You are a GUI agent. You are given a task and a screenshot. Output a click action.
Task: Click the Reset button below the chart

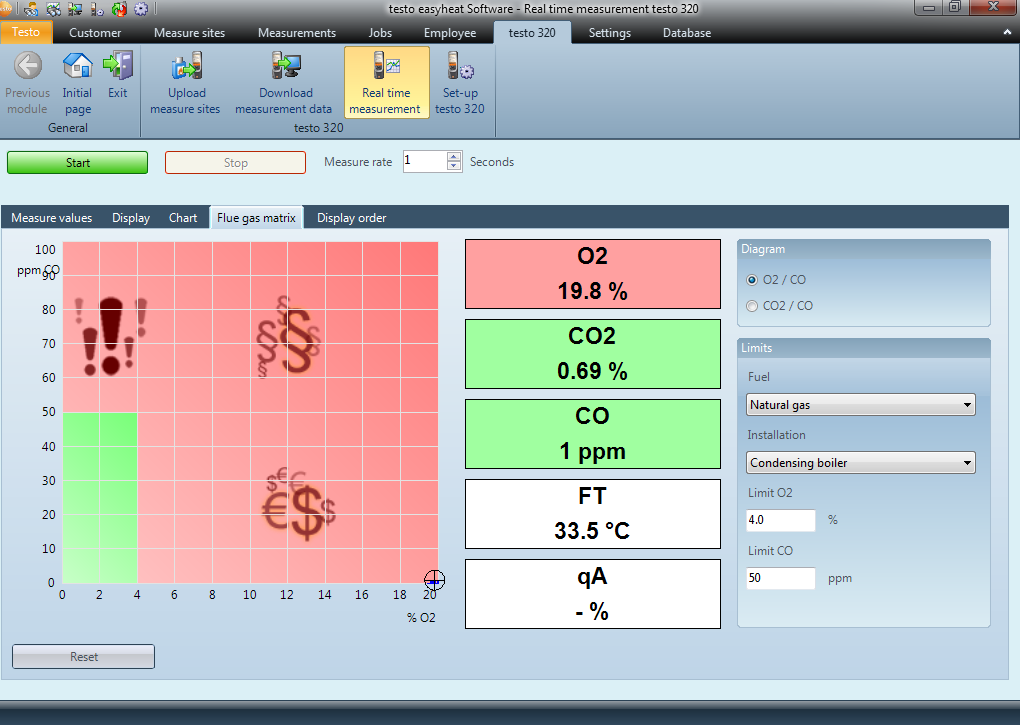83,657
